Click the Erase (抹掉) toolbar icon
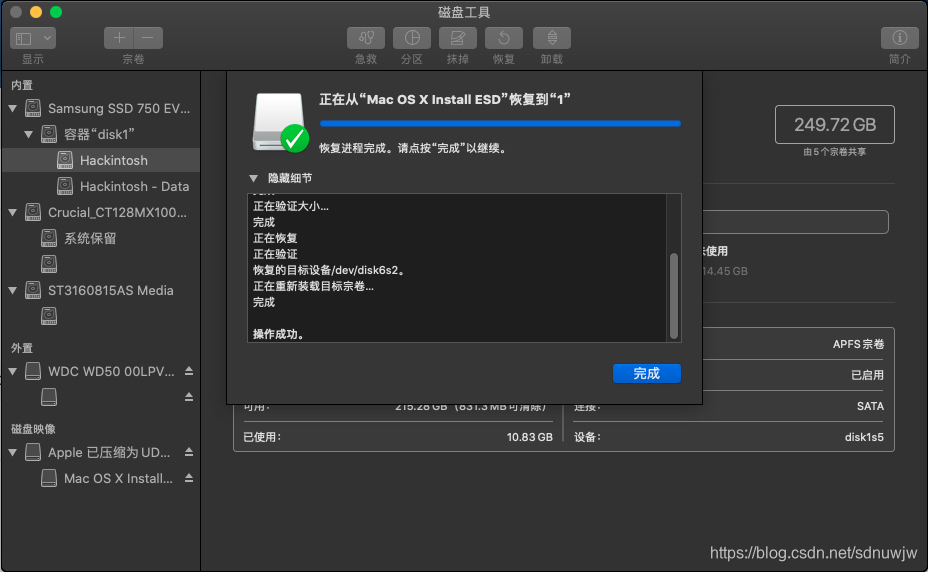This screenshot has height=572, width=928. tap(457, 38)
